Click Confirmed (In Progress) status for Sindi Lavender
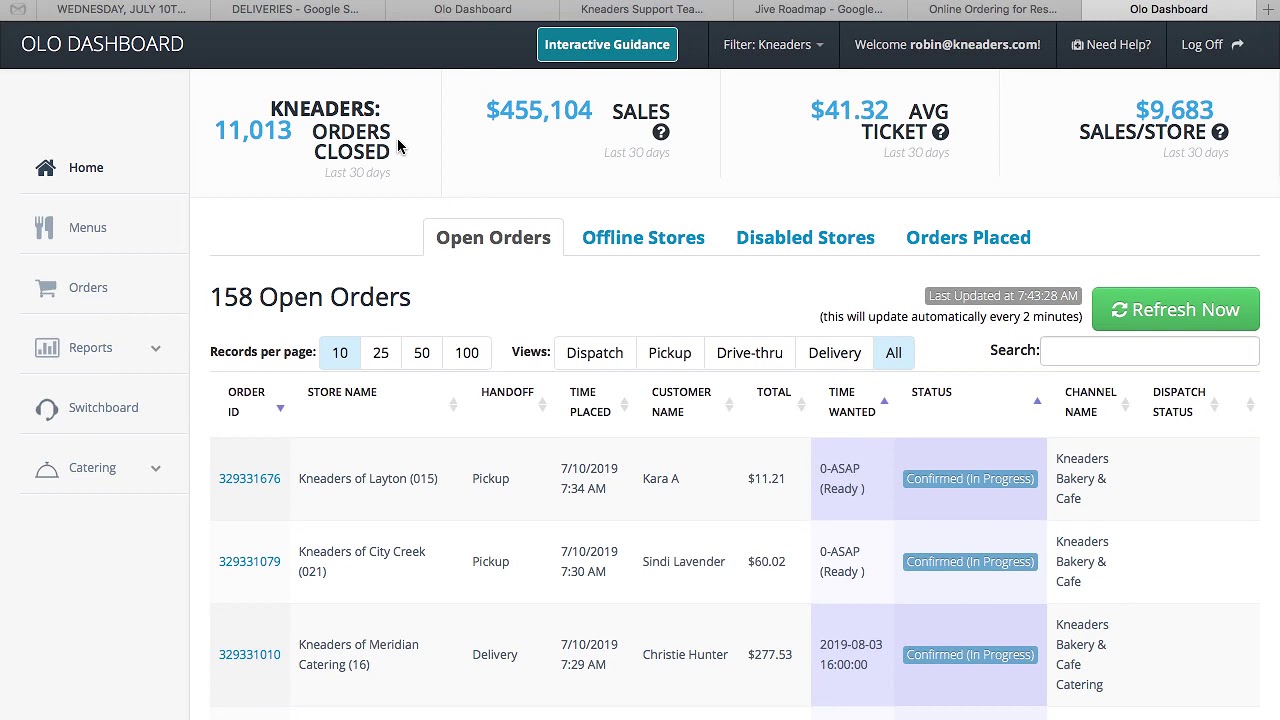The image size is (1280, 720). point(970,562)
